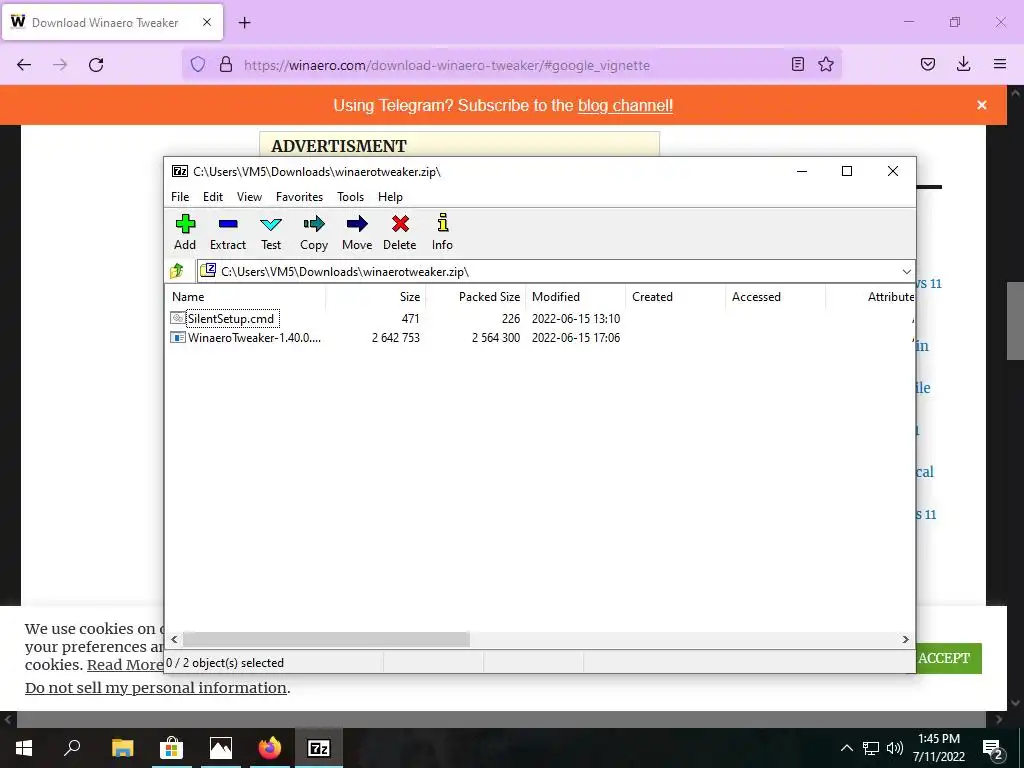The image size is (1024, 768).
Task: Go up one folder level in 7-Zip
Action: (177, 271)
